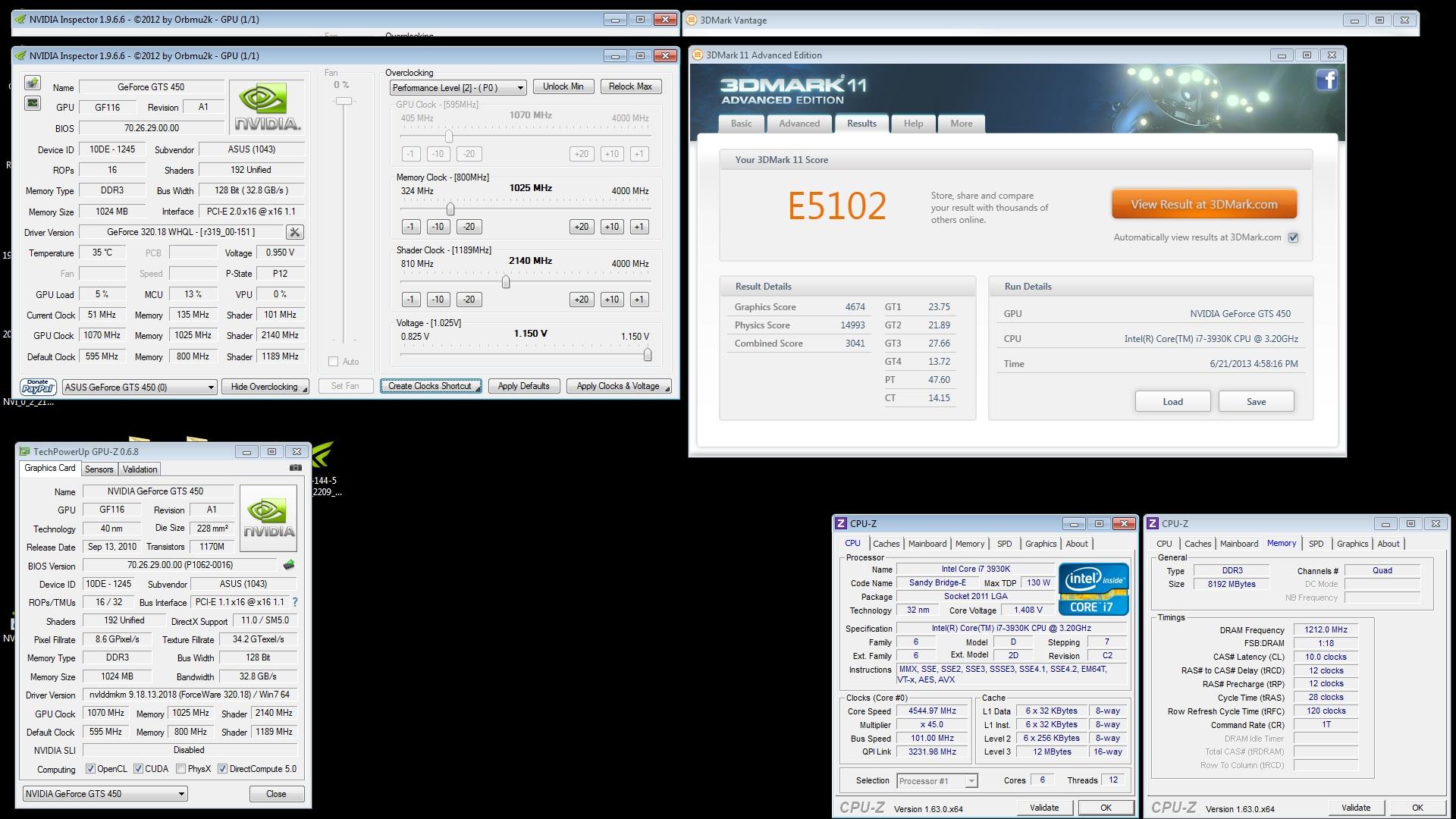Click the Fan speed vertical slider
The height and width of the screenshot is (819, 1456).
tap(344, 101)
